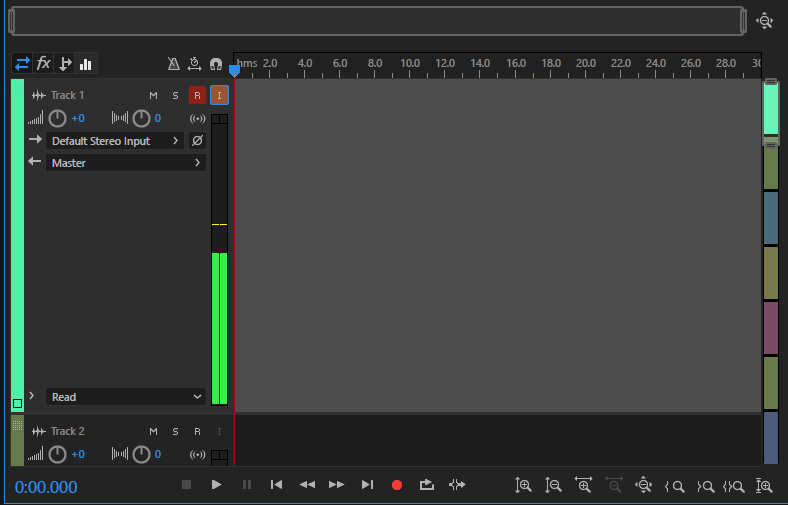Toggle Monitor Input on Track 1
788x505 pixels.
(219, 95)
